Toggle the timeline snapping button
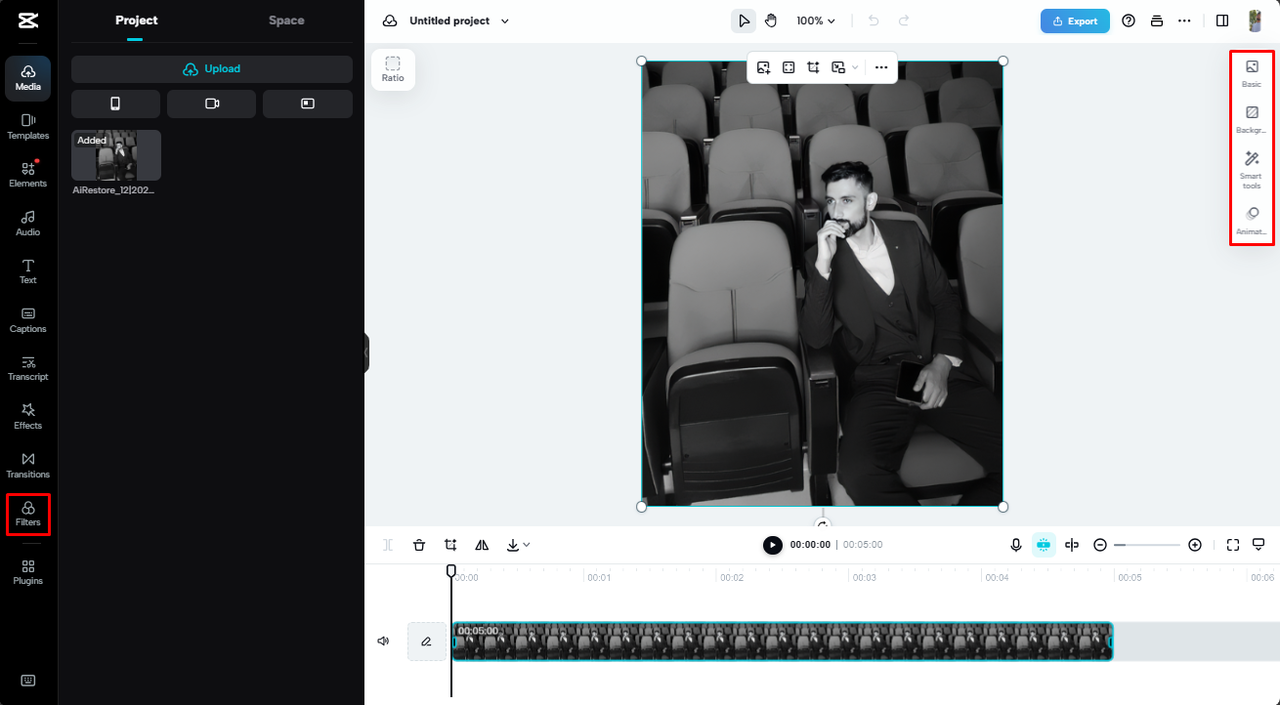The image size is (1280, 705). tap(1043, 545)
